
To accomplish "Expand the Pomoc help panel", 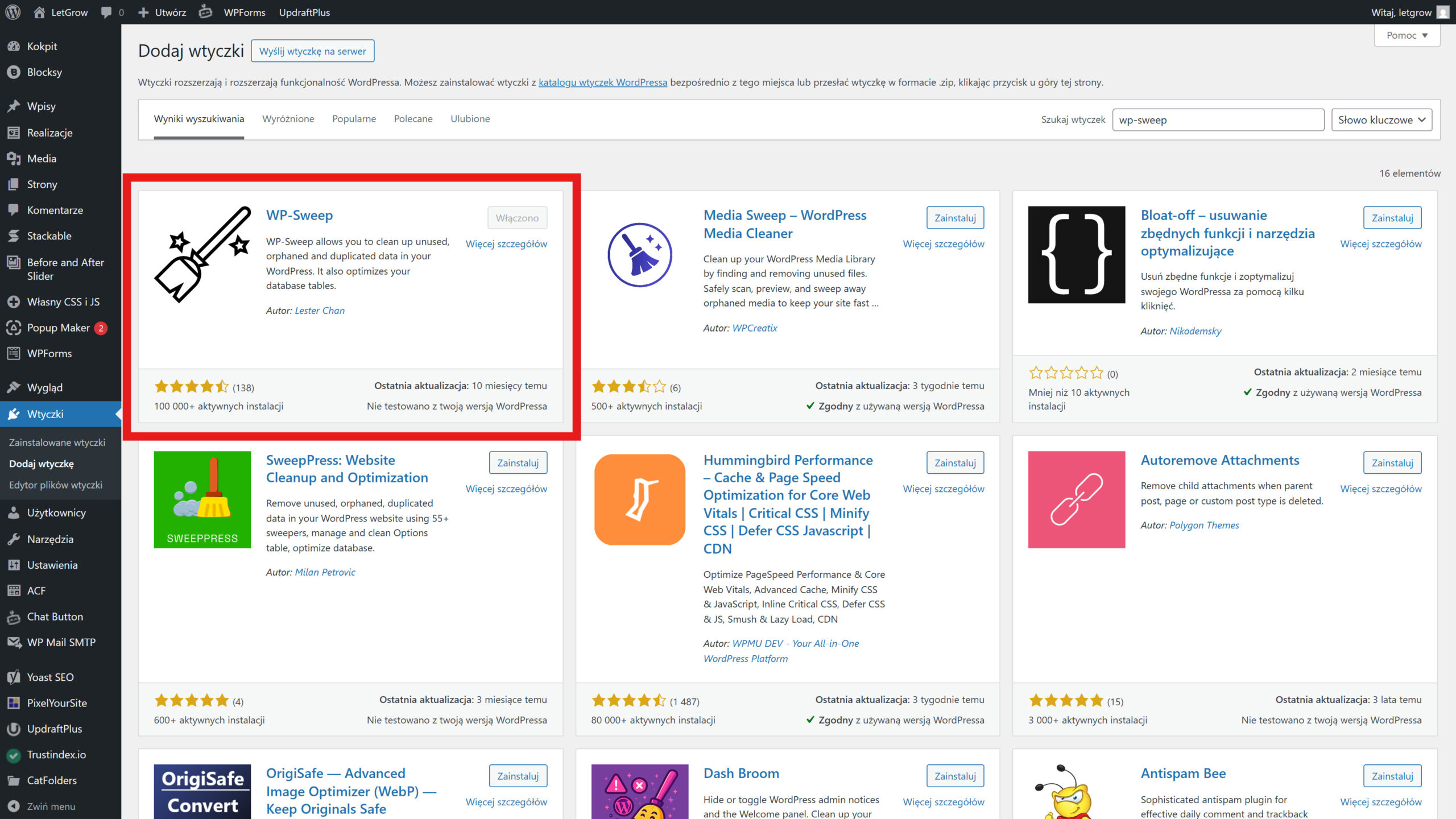I will click(x=1407, y=35).
